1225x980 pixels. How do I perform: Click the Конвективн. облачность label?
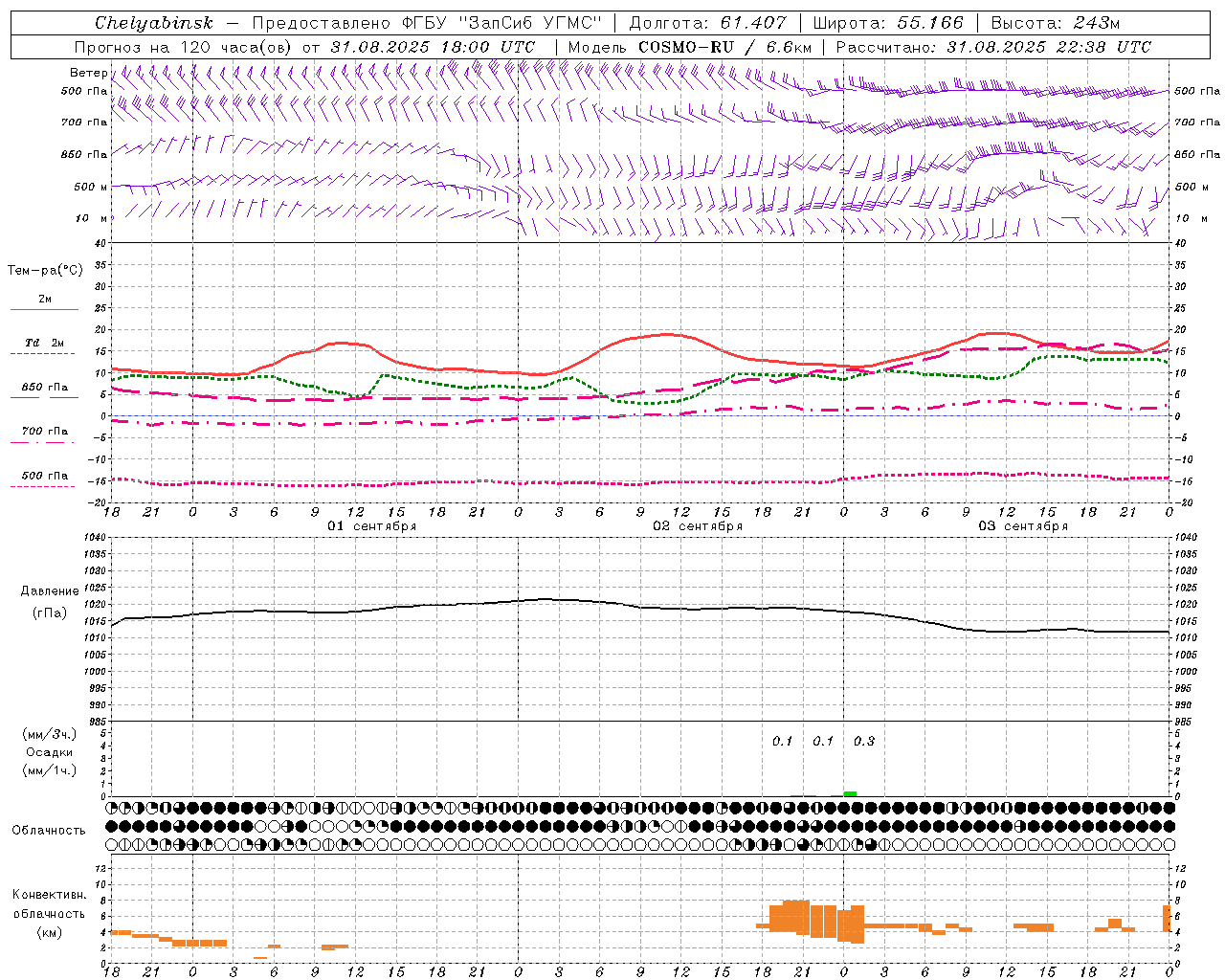[x=49, y=904]
